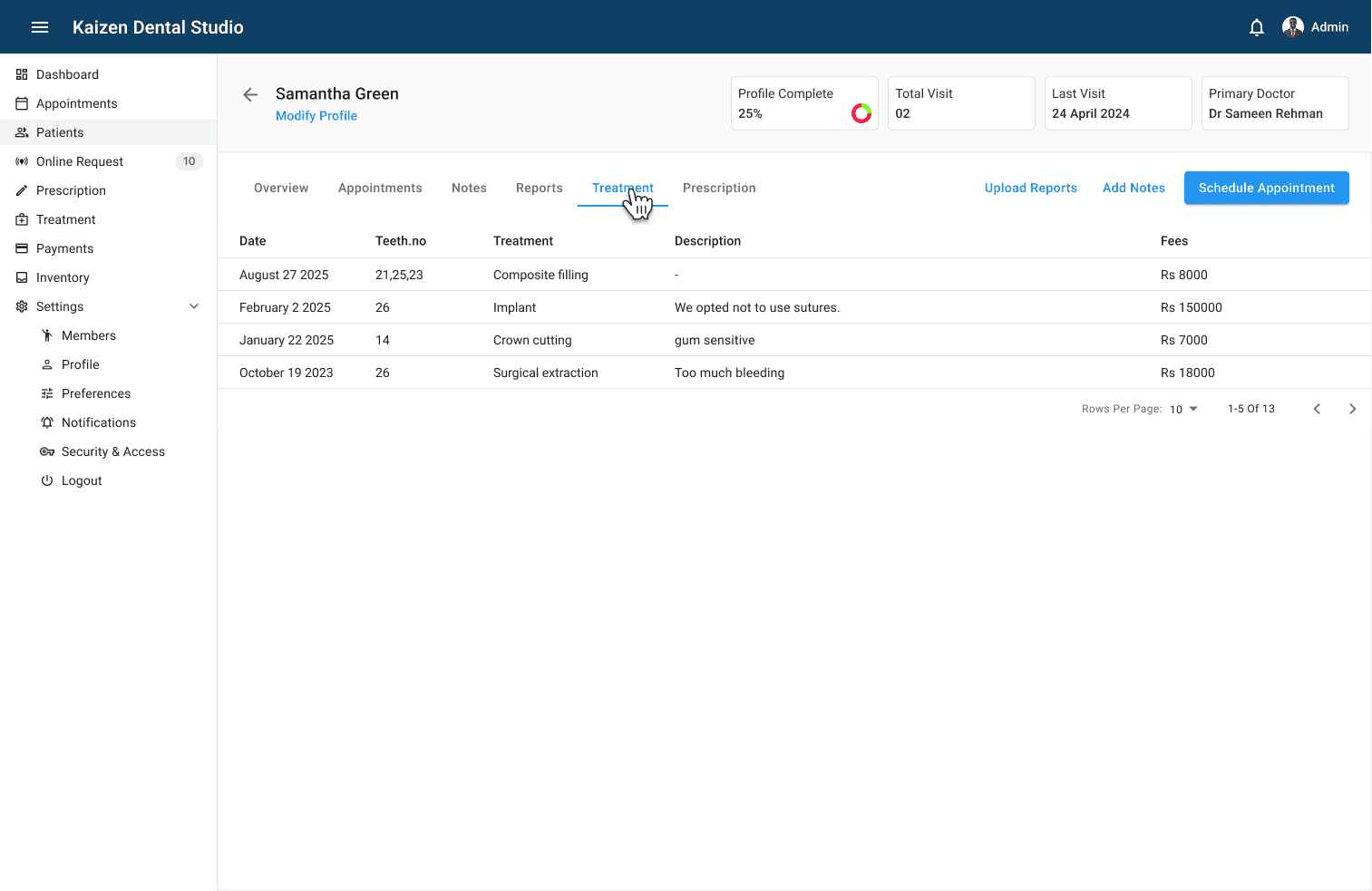
Task: Go back using the left arrow icon
Action: point(250,94)
